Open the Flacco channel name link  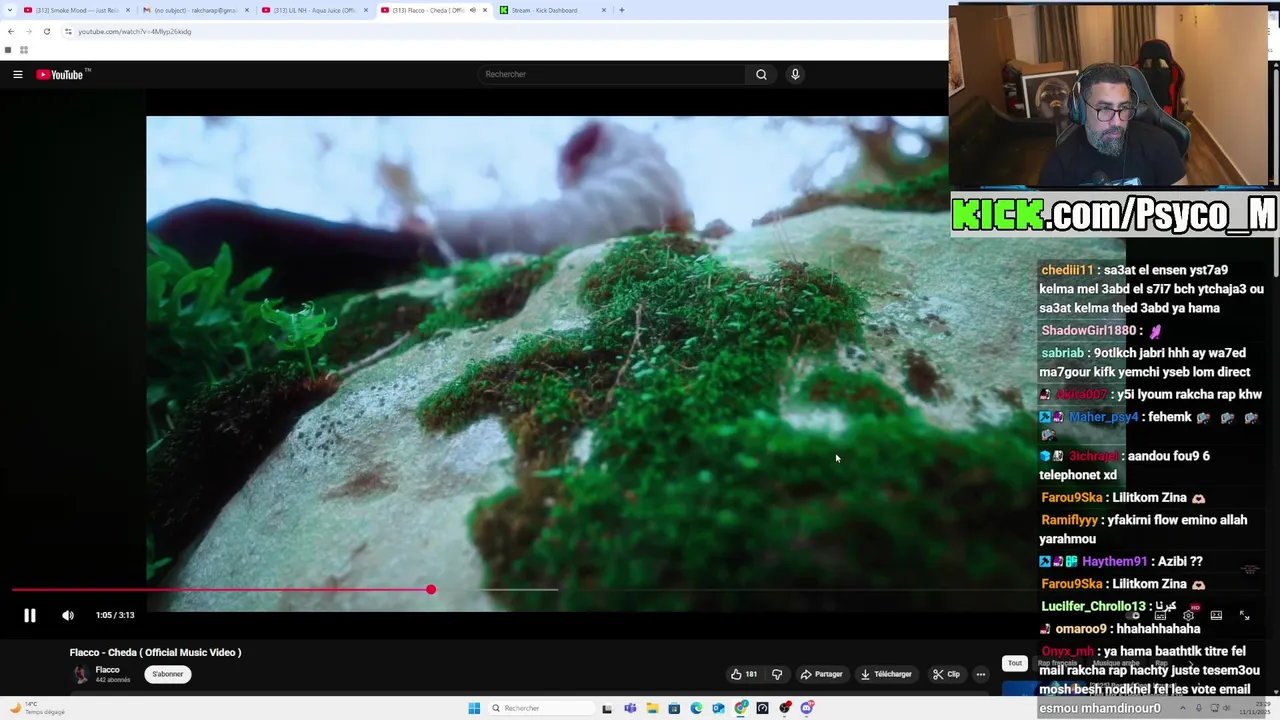107,670
